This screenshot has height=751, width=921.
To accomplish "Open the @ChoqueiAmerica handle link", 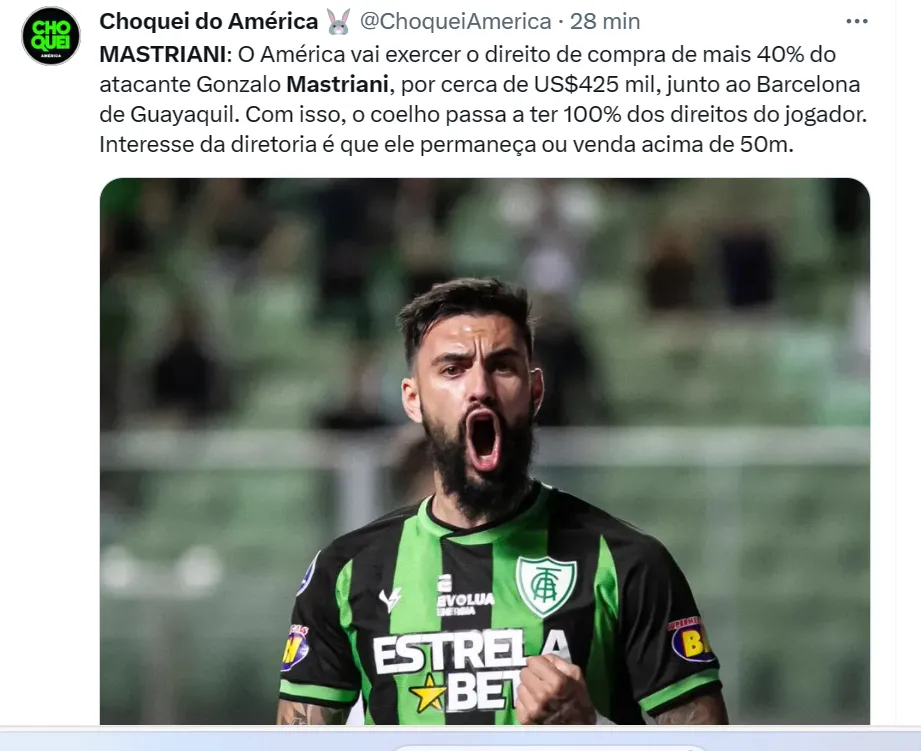I will [455, 22].
